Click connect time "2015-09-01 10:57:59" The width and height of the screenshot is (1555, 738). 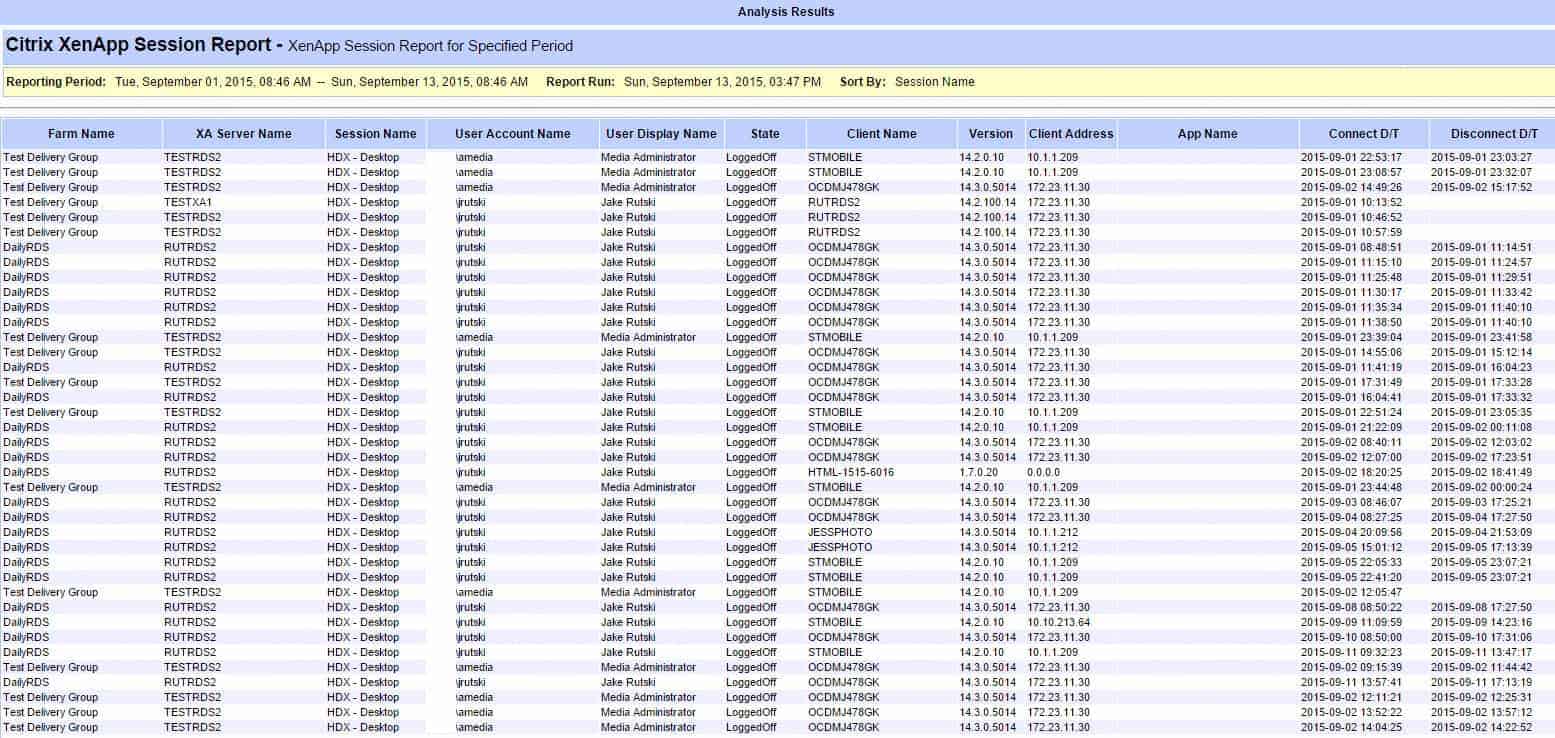pyautogui.click(x=1351, y=232)
